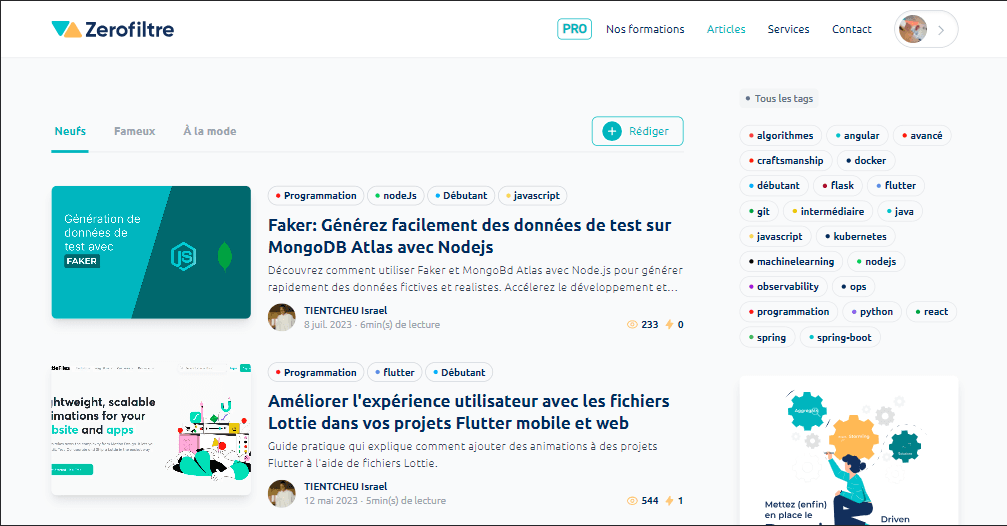Screen dimensions: 1007x526
Task: Click flutter tag on Lottie article
Action: [x=394, y=373]
